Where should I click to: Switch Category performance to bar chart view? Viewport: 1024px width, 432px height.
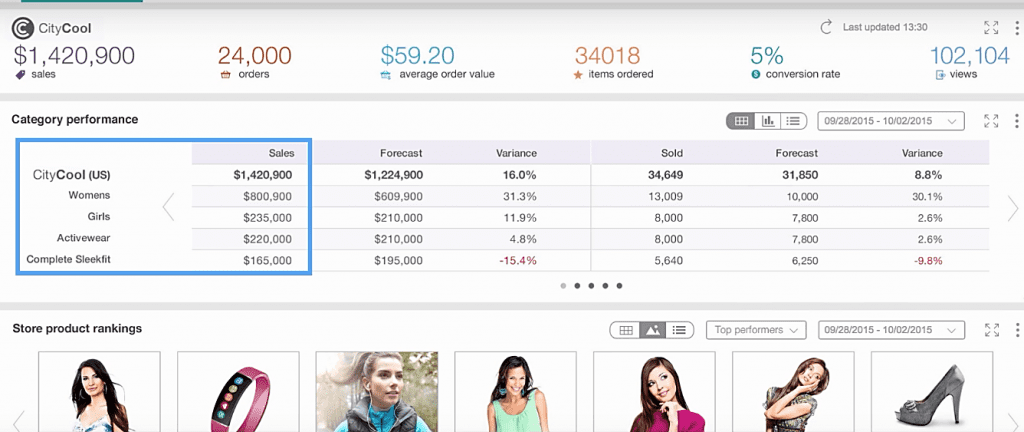pos(768,121)
